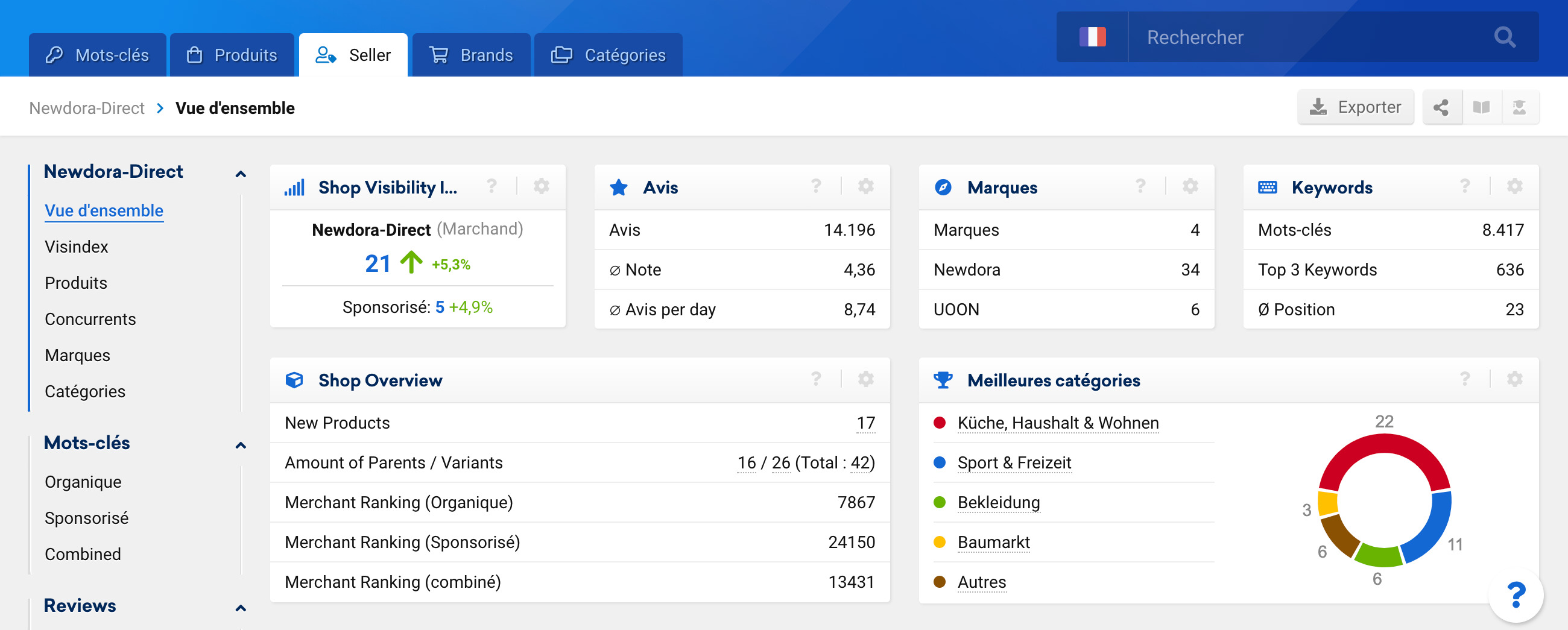Viewport: 1568px width, 630px height.
Task: Switch to the Produits tab
Action: (x=232, y=55)
